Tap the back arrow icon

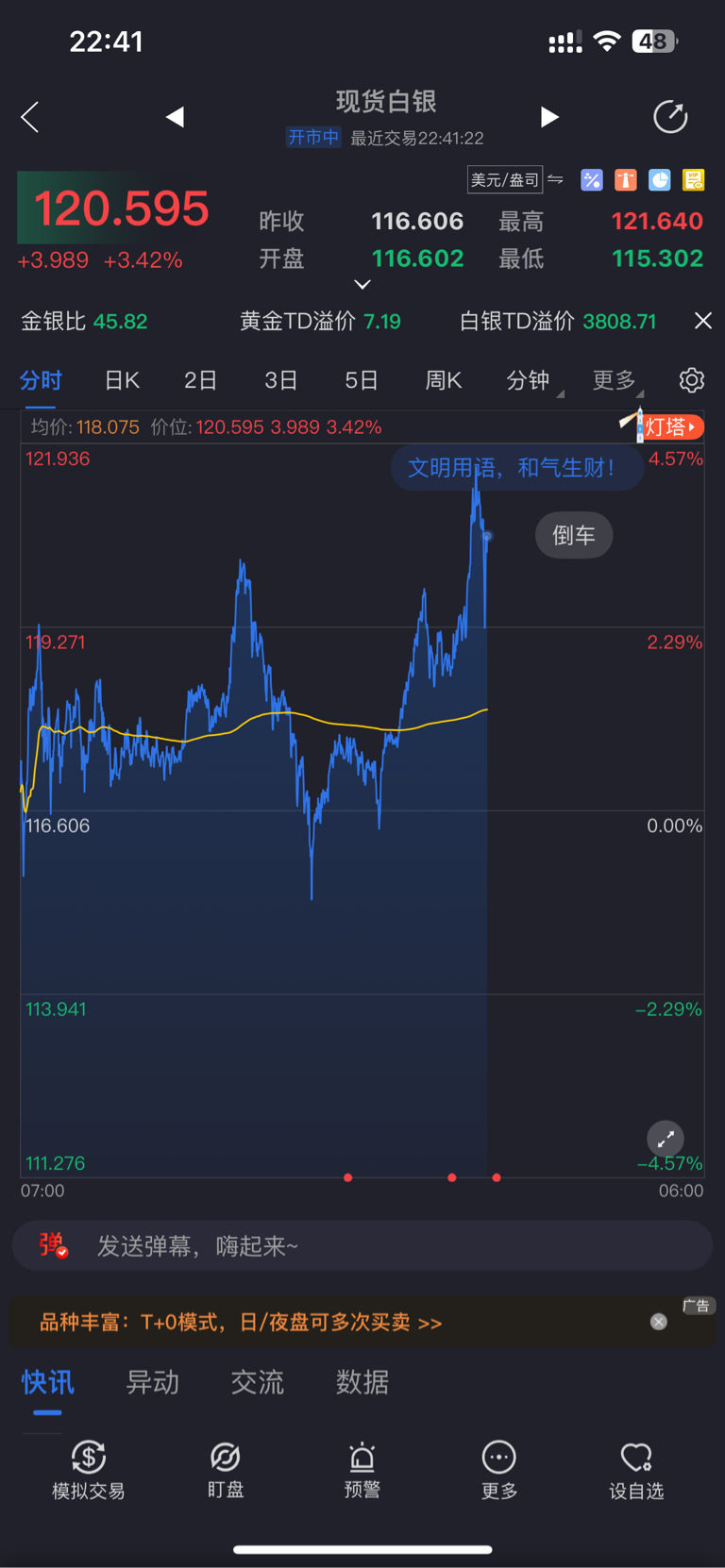pos(30,117)
